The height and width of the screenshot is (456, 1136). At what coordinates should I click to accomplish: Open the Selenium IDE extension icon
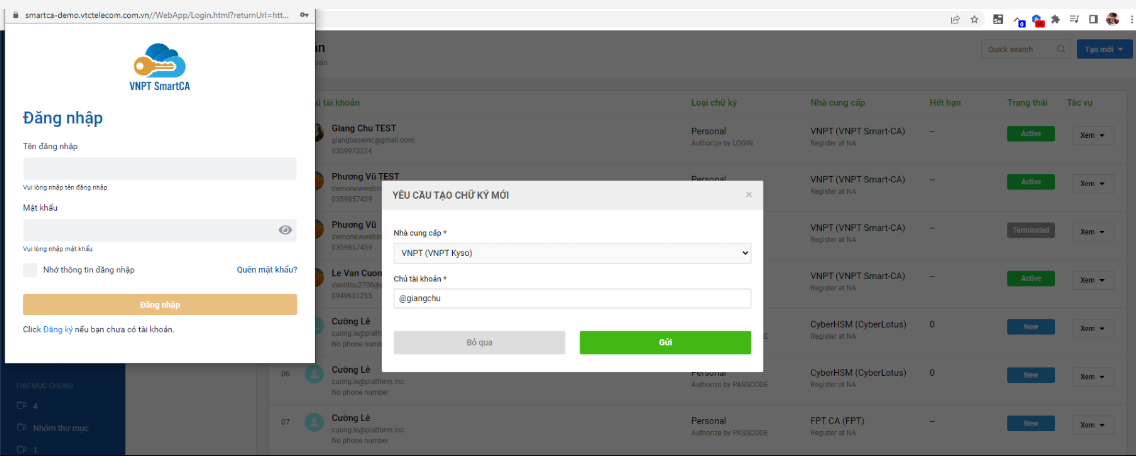click(998, 20)
